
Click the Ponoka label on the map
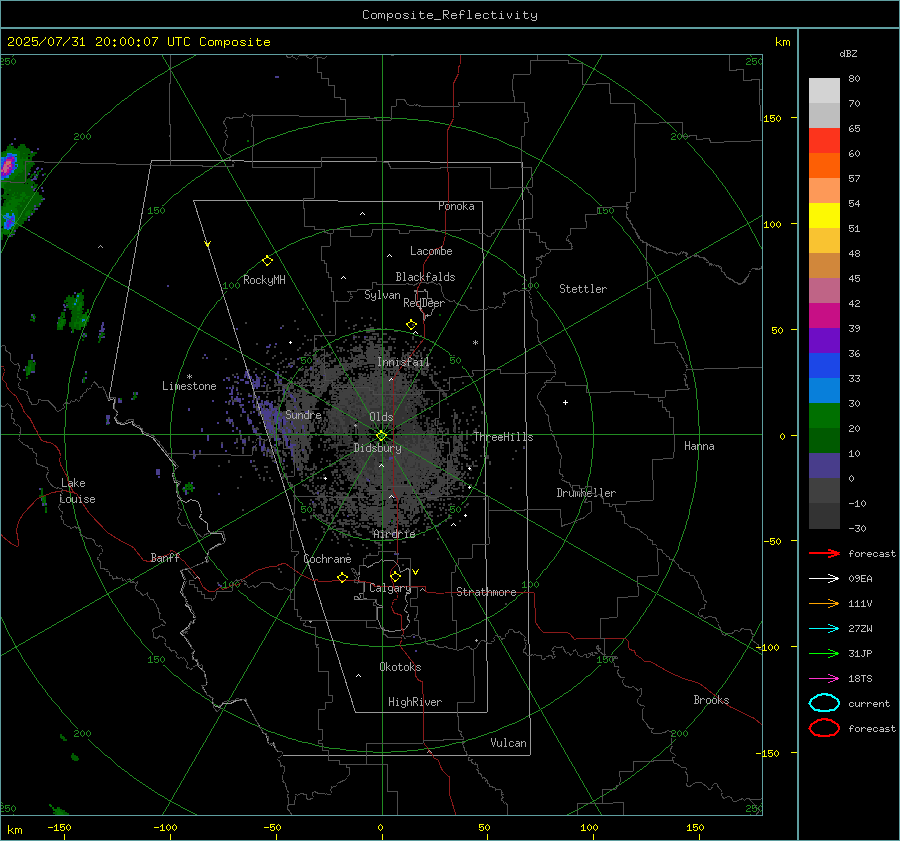[456, 206]
